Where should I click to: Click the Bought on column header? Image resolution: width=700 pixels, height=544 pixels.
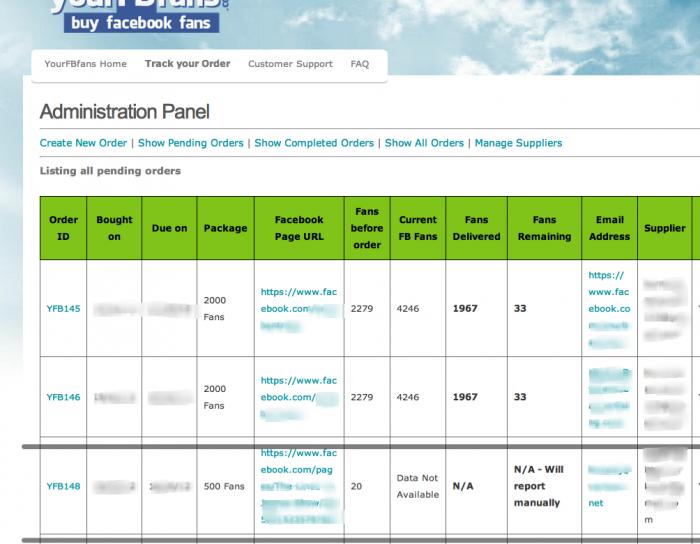point(114,228)
